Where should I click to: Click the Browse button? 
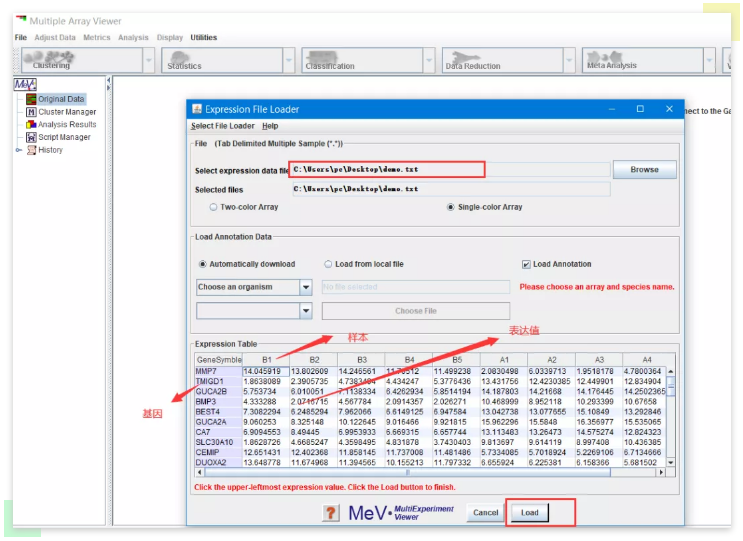(x=644, y=170)
